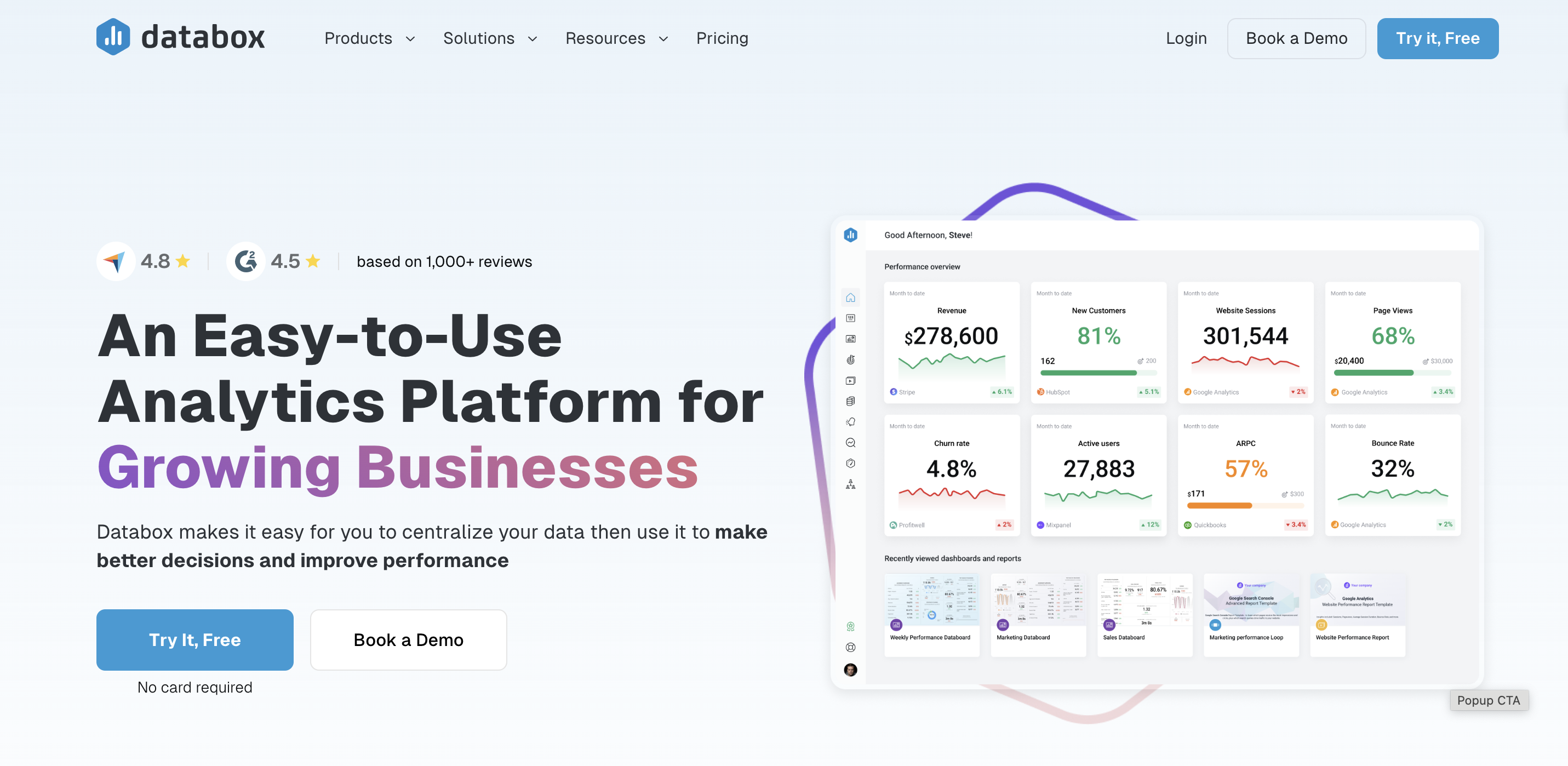The width and height of the screenshot is (1568, 766).
Task: Click the Quickbooks icon on the ARPC card
Action: coord(1187,524)
